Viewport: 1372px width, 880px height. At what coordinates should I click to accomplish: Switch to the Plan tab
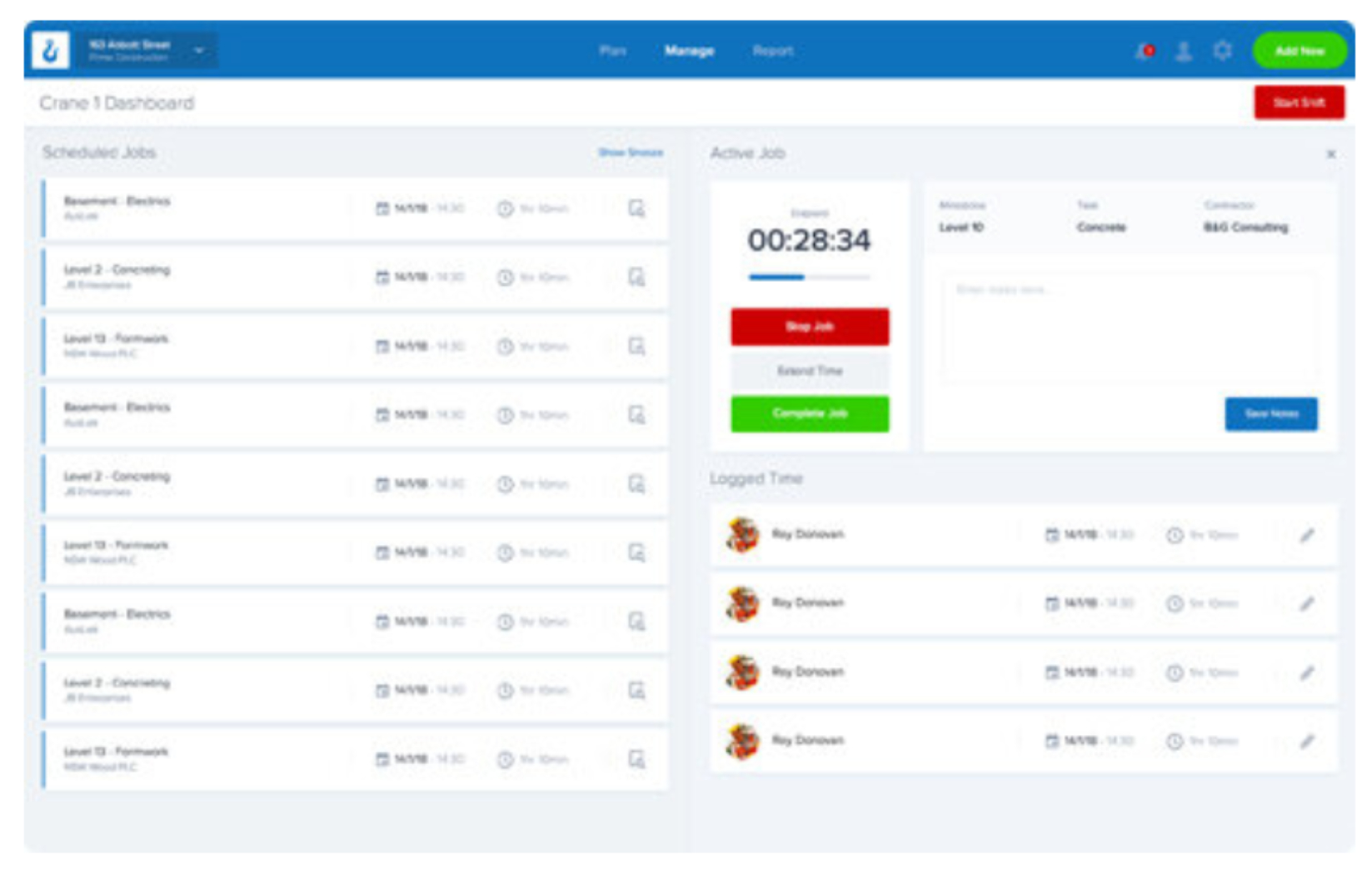[x=612, y=51]
